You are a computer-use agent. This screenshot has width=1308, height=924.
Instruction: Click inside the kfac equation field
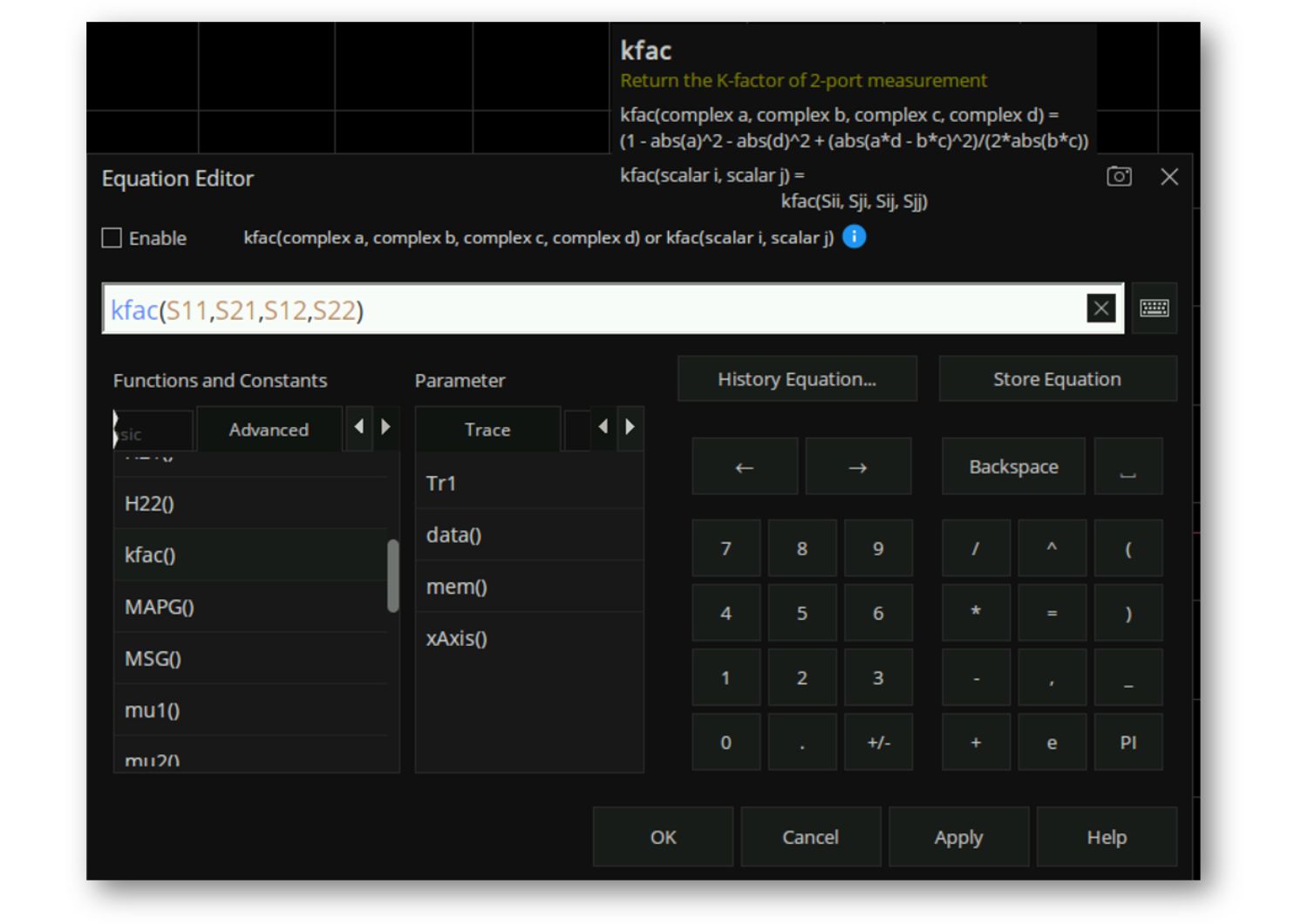610,310
